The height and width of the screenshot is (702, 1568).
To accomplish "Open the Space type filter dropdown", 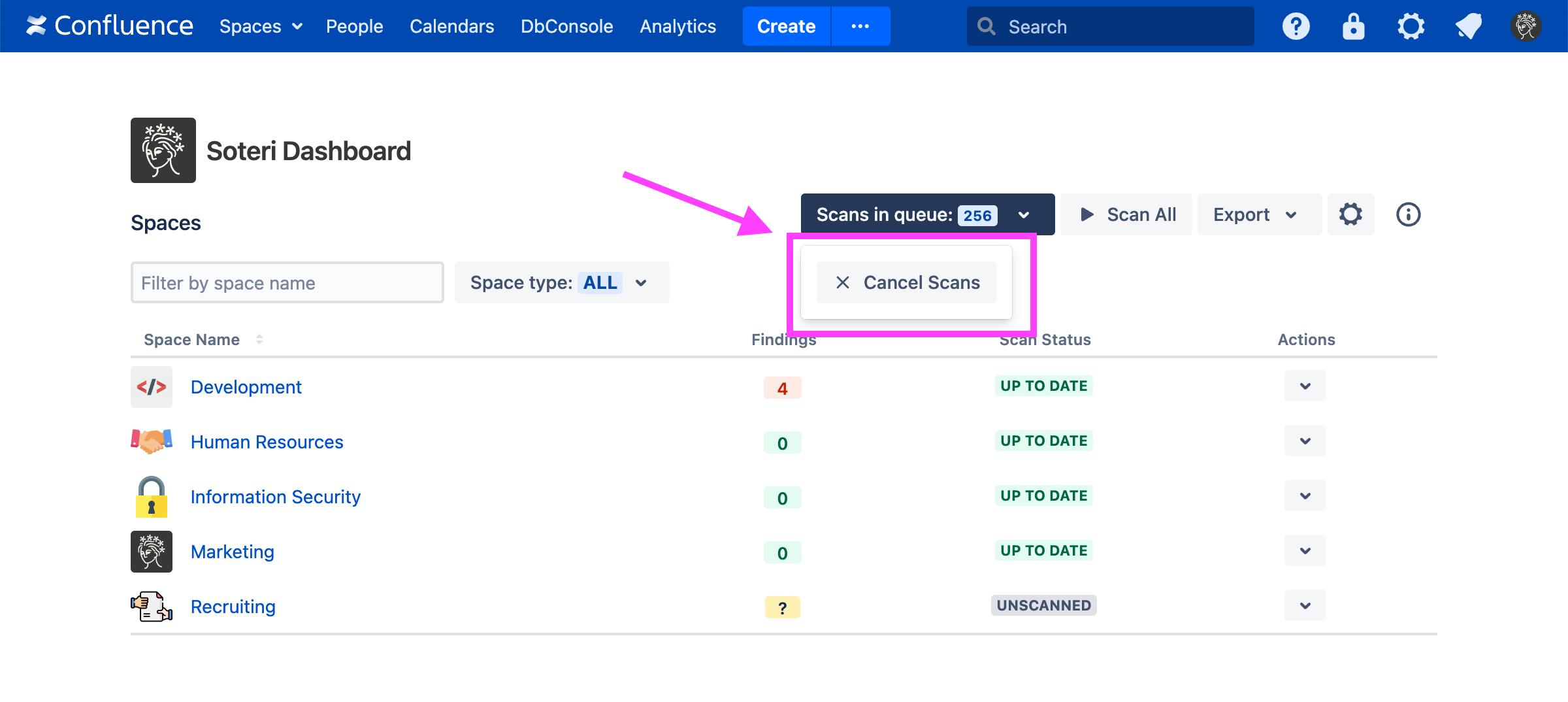I will 561,282.
